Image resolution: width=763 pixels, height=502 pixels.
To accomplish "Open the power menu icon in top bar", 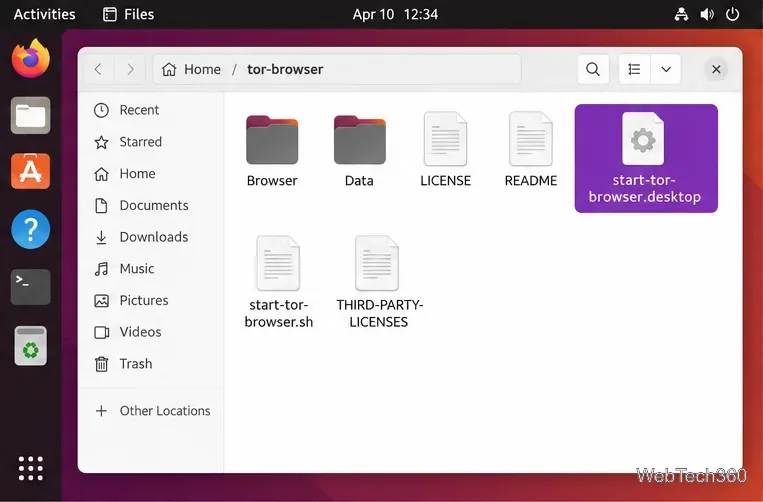I will pyautogui.click(x=732, y=14).
